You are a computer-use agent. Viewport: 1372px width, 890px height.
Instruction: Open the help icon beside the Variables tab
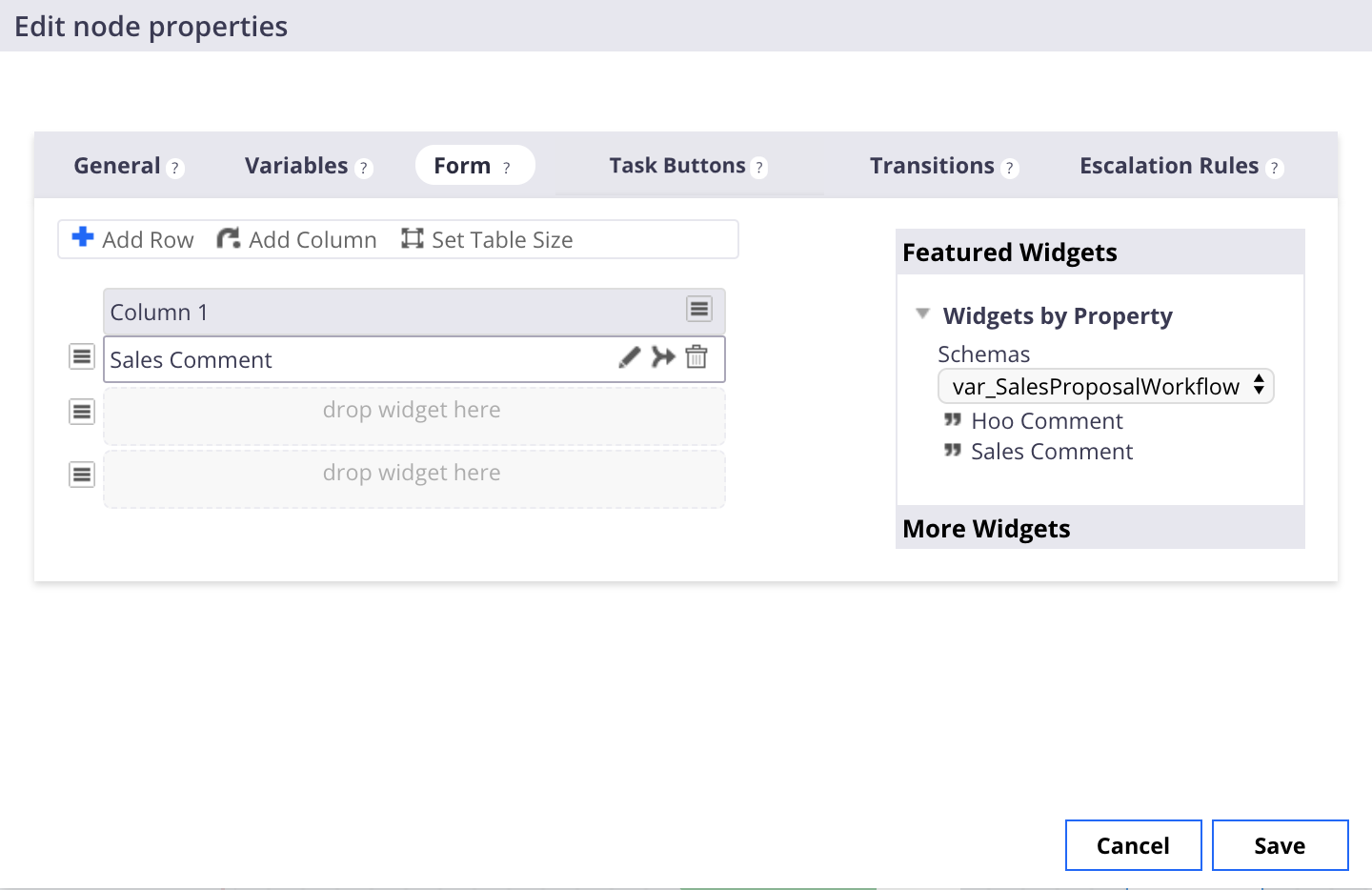tap(363, 169)
